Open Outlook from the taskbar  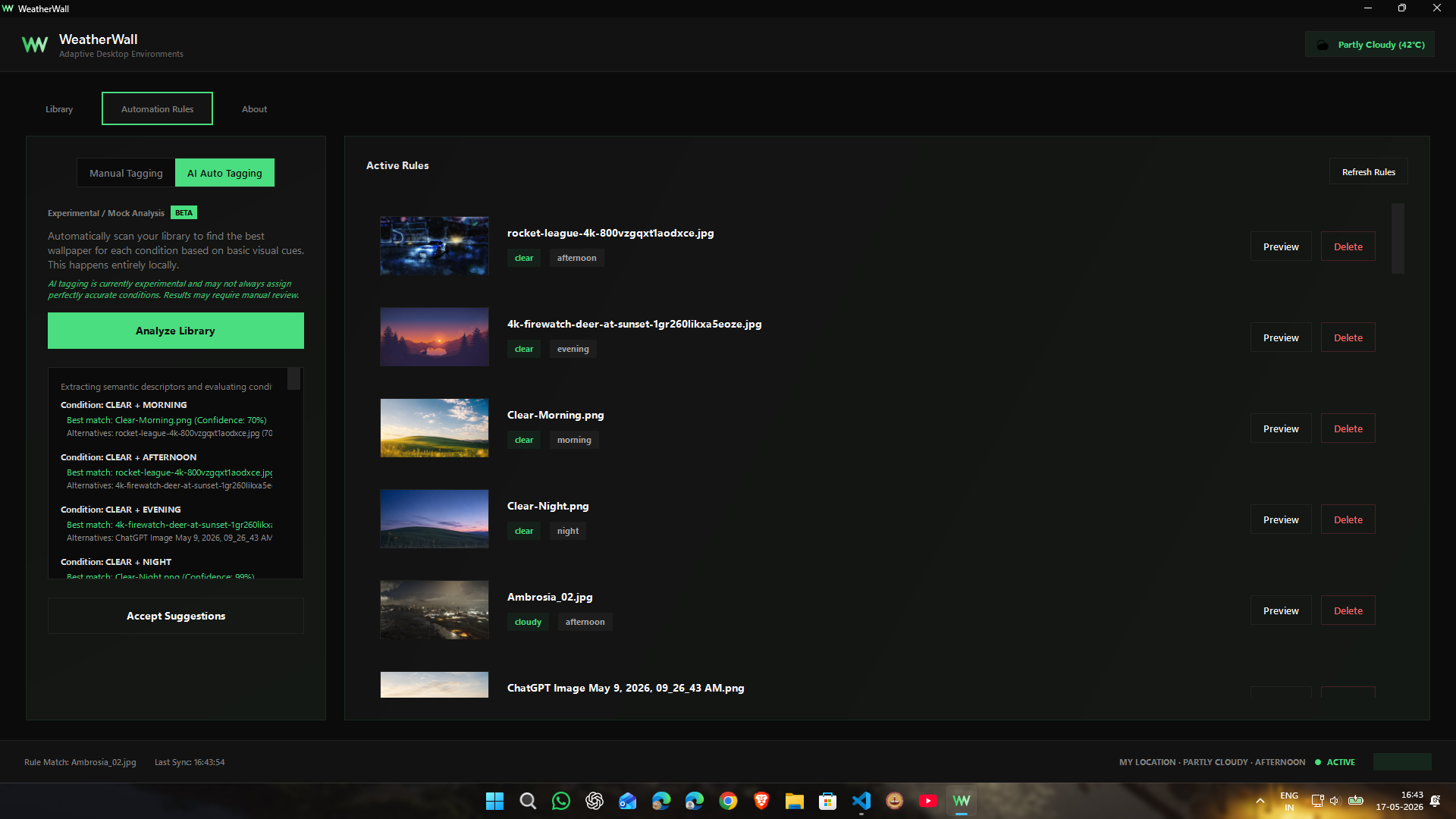628,801
